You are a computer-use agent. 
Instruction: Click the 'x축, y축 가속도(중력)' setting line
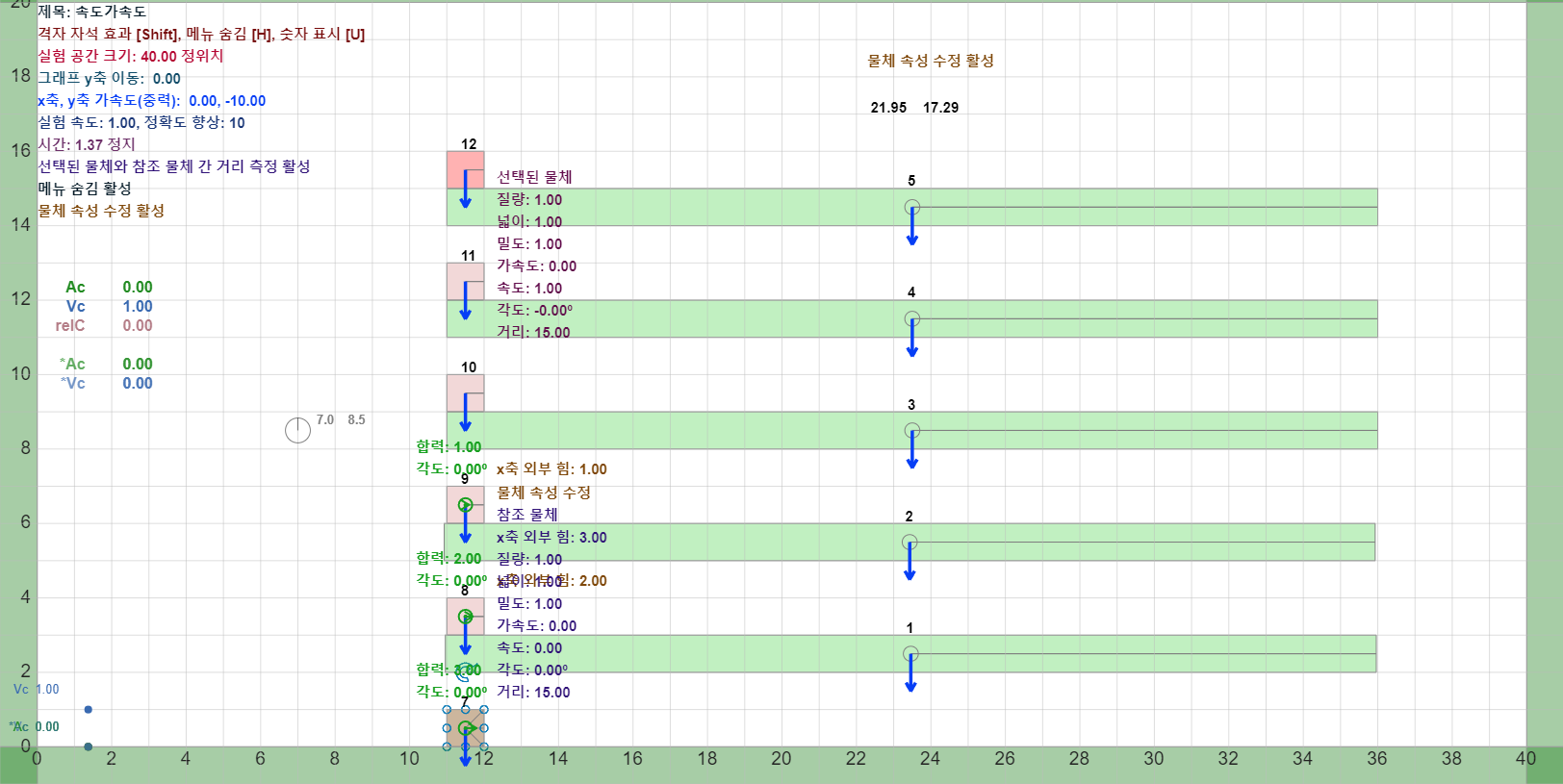pos(152,100)
